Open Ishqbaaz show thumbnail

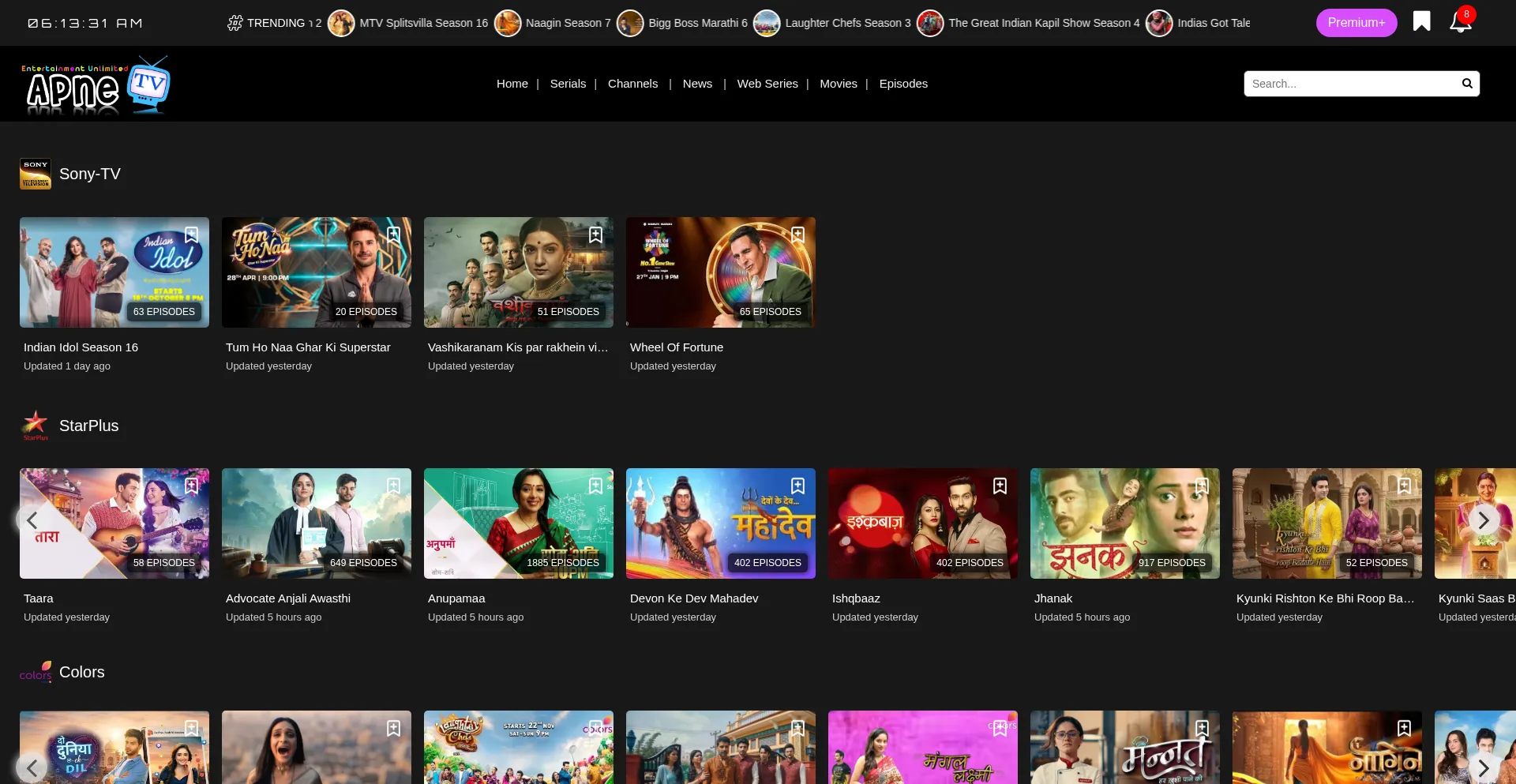click(923, 523)
